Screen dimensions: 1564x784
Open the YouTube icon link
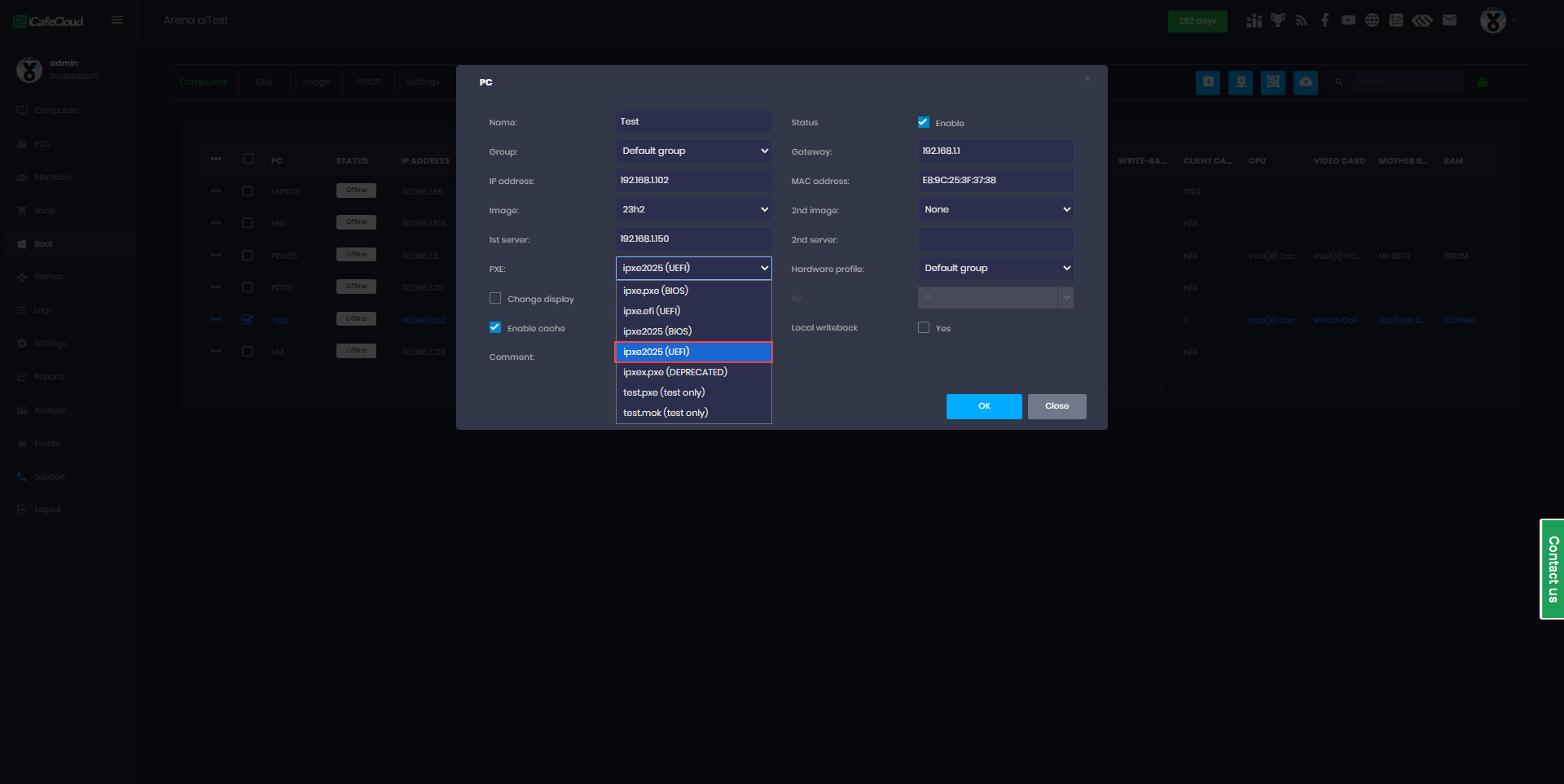(x=1348, y=20)
